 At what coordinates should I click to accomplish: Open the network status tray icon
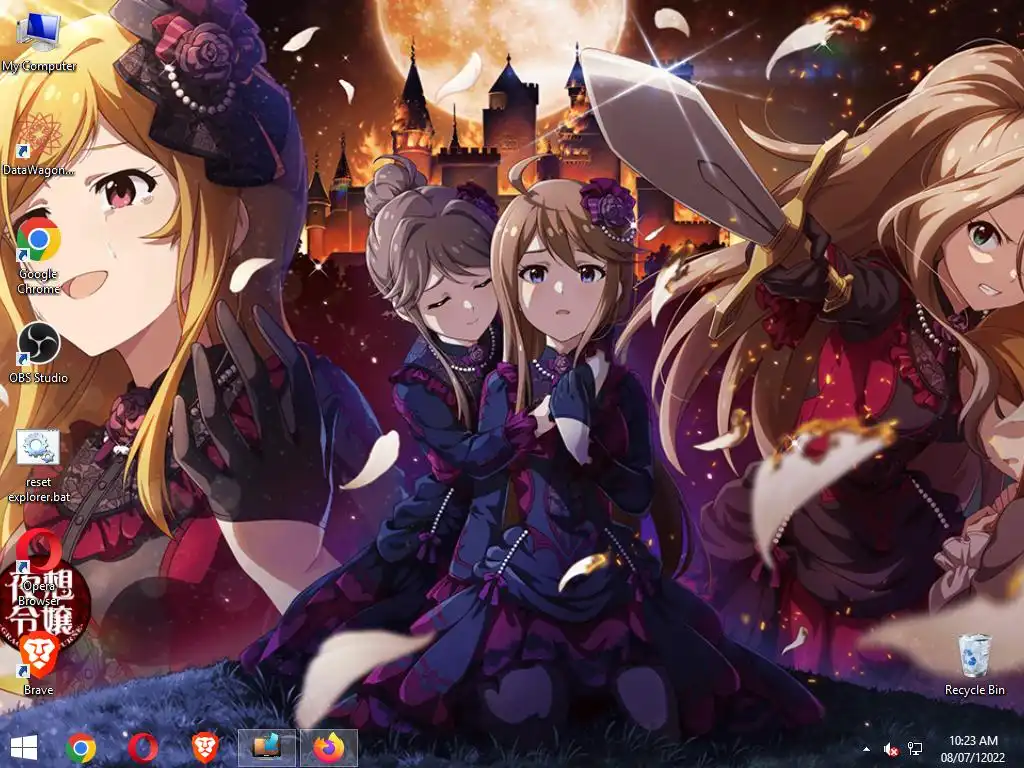coord(915,749)
